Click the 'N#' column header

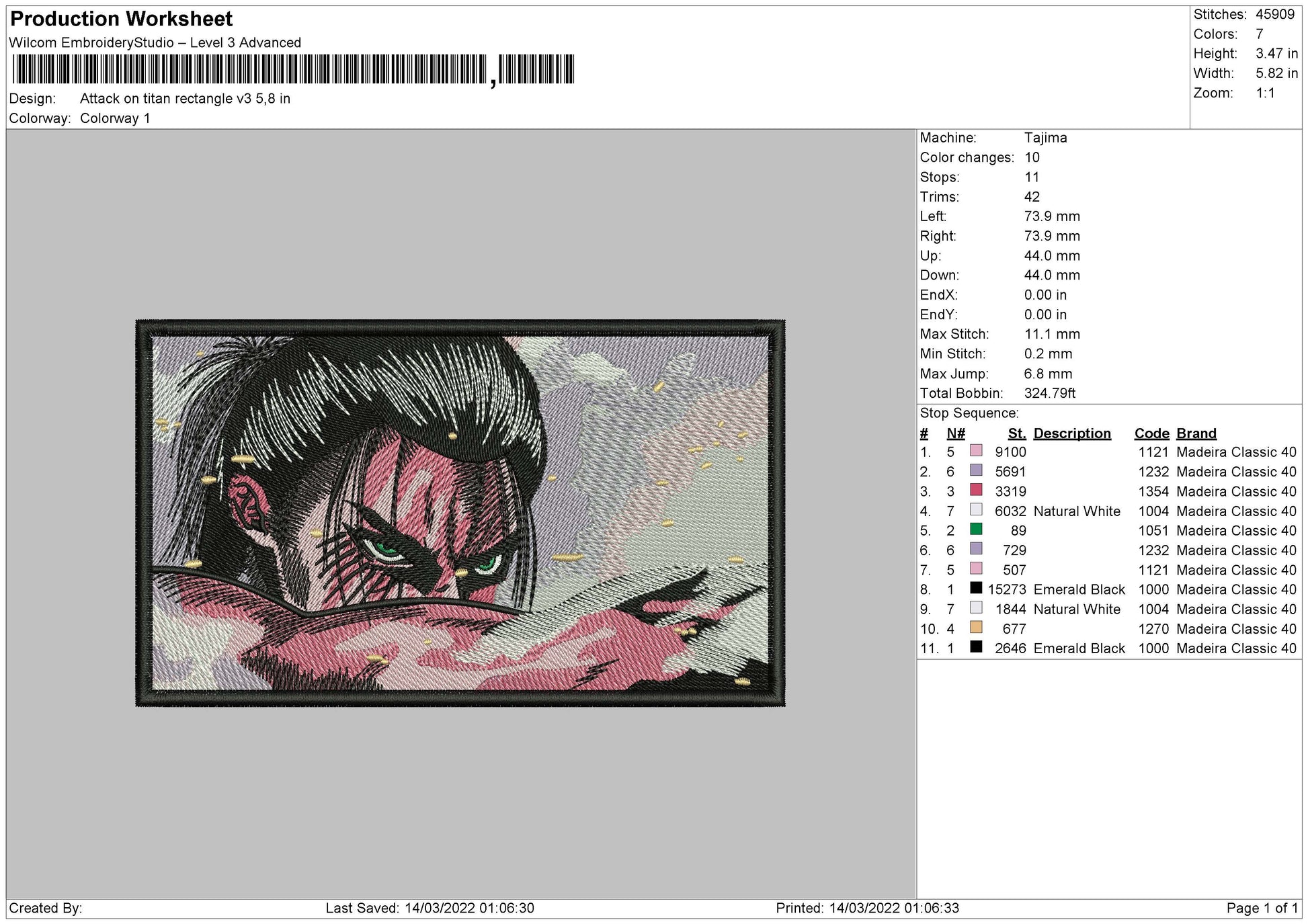pyautogui.click(x=955, y=433)
